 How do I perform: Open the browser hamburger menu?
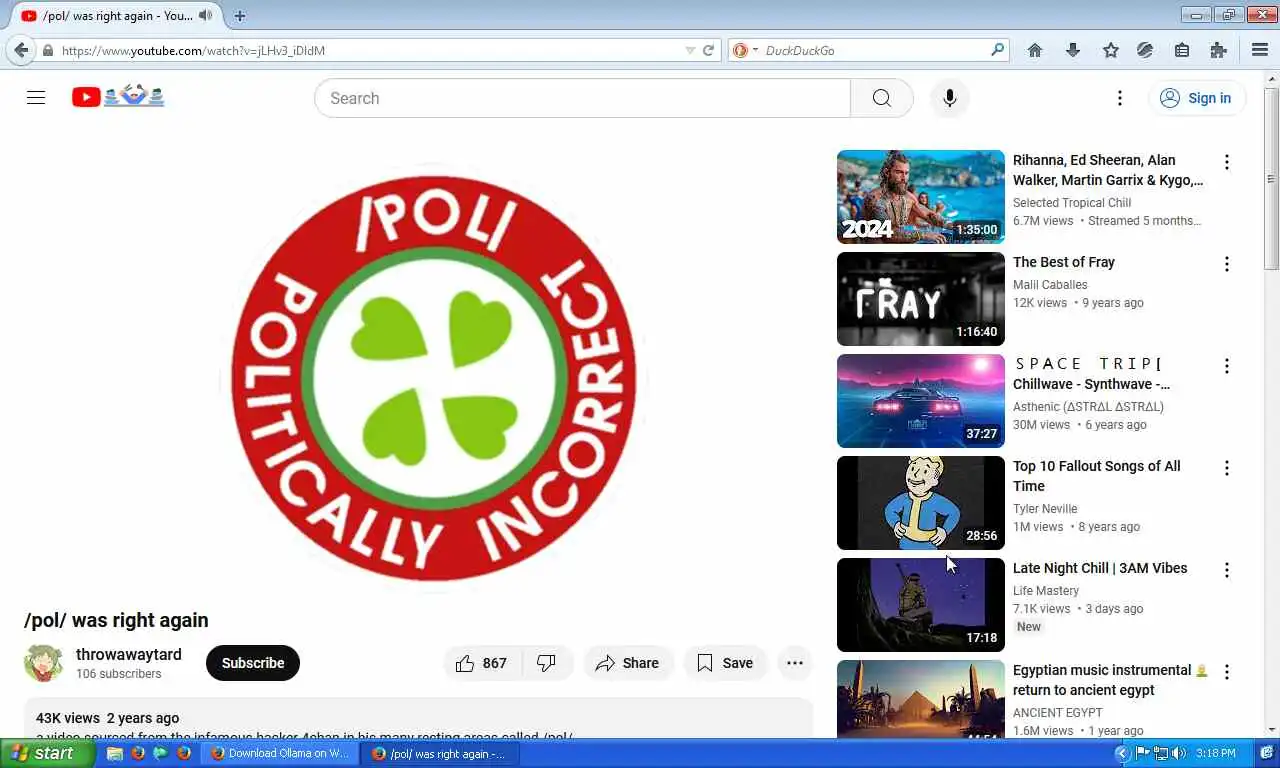[x=1260, y=50]
